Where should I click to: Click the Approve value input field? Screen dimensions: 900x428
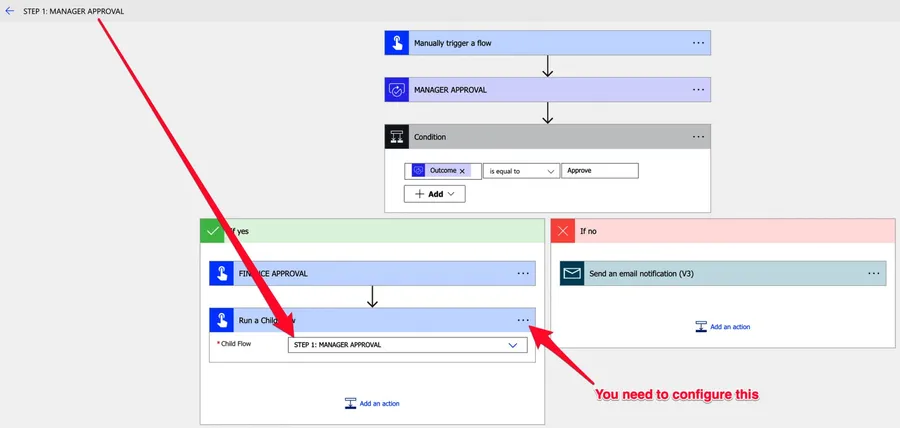coord(600,171)
